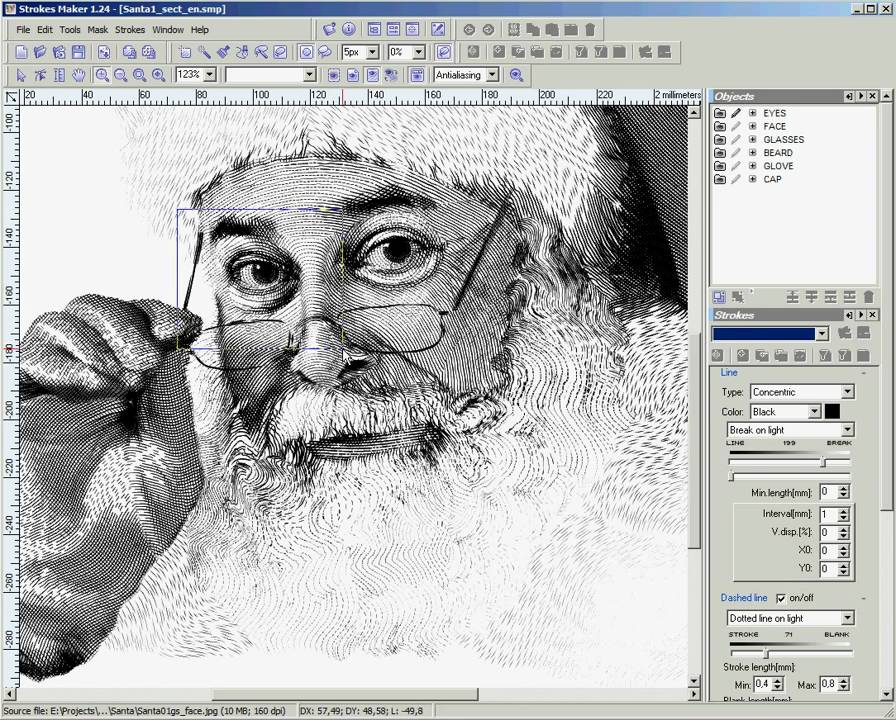Image resolution: width=896 pixels, height=720 pixels.
Task: Toggle the pencil edit icon for BEARD
Action: pos(737,152)
